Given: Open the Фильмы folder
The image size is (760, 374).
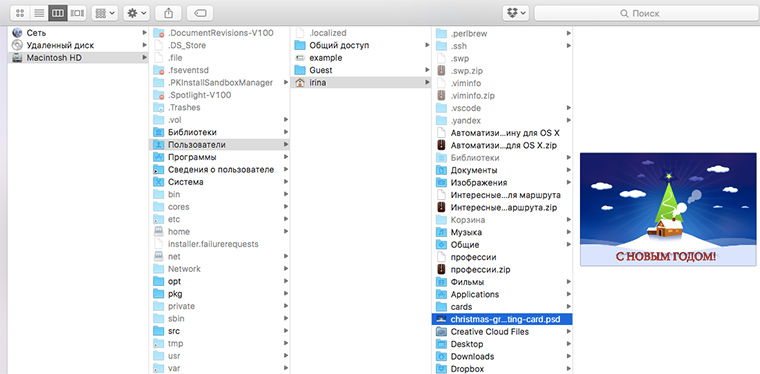Looking at the screenshot, I should coord(503,282).
